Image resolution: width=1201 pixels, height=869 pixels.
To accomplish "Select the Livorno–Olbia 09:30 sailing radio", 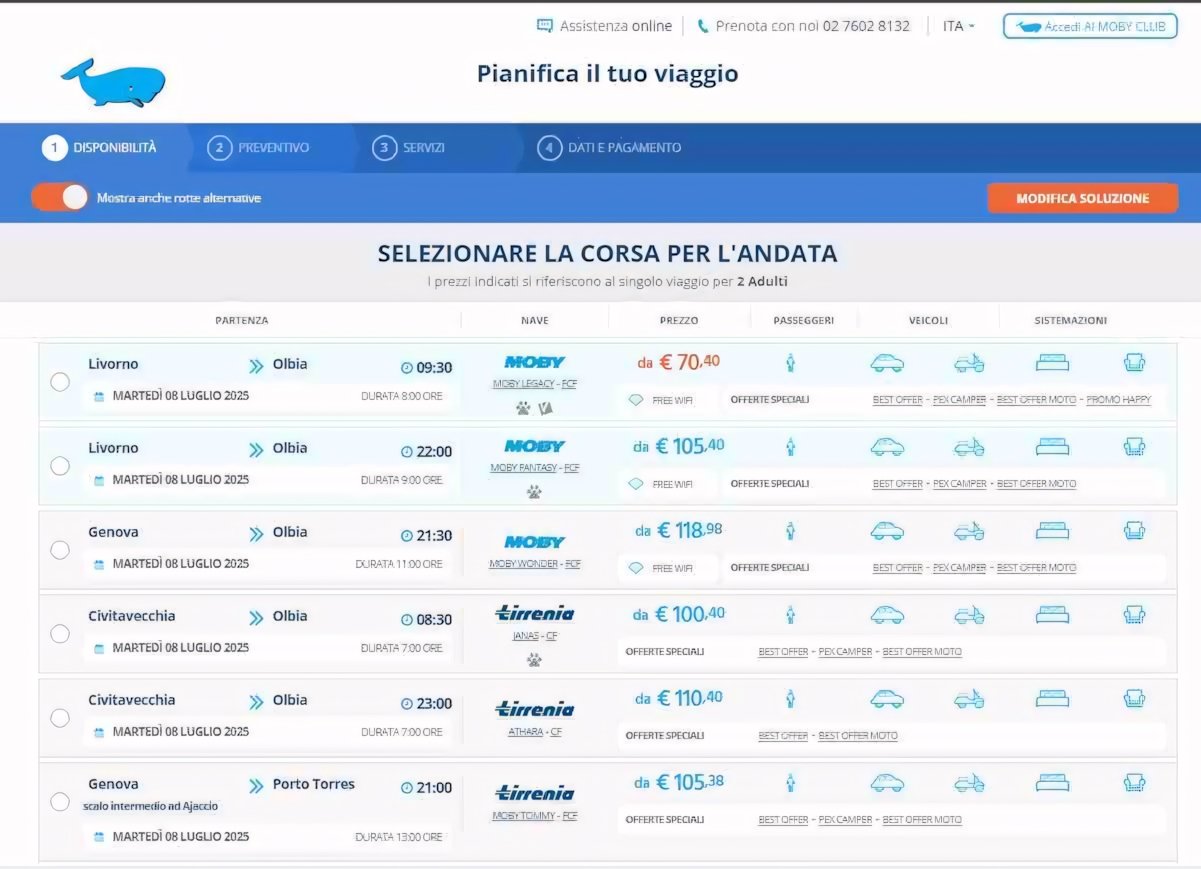I will click(x=59, y=382).
